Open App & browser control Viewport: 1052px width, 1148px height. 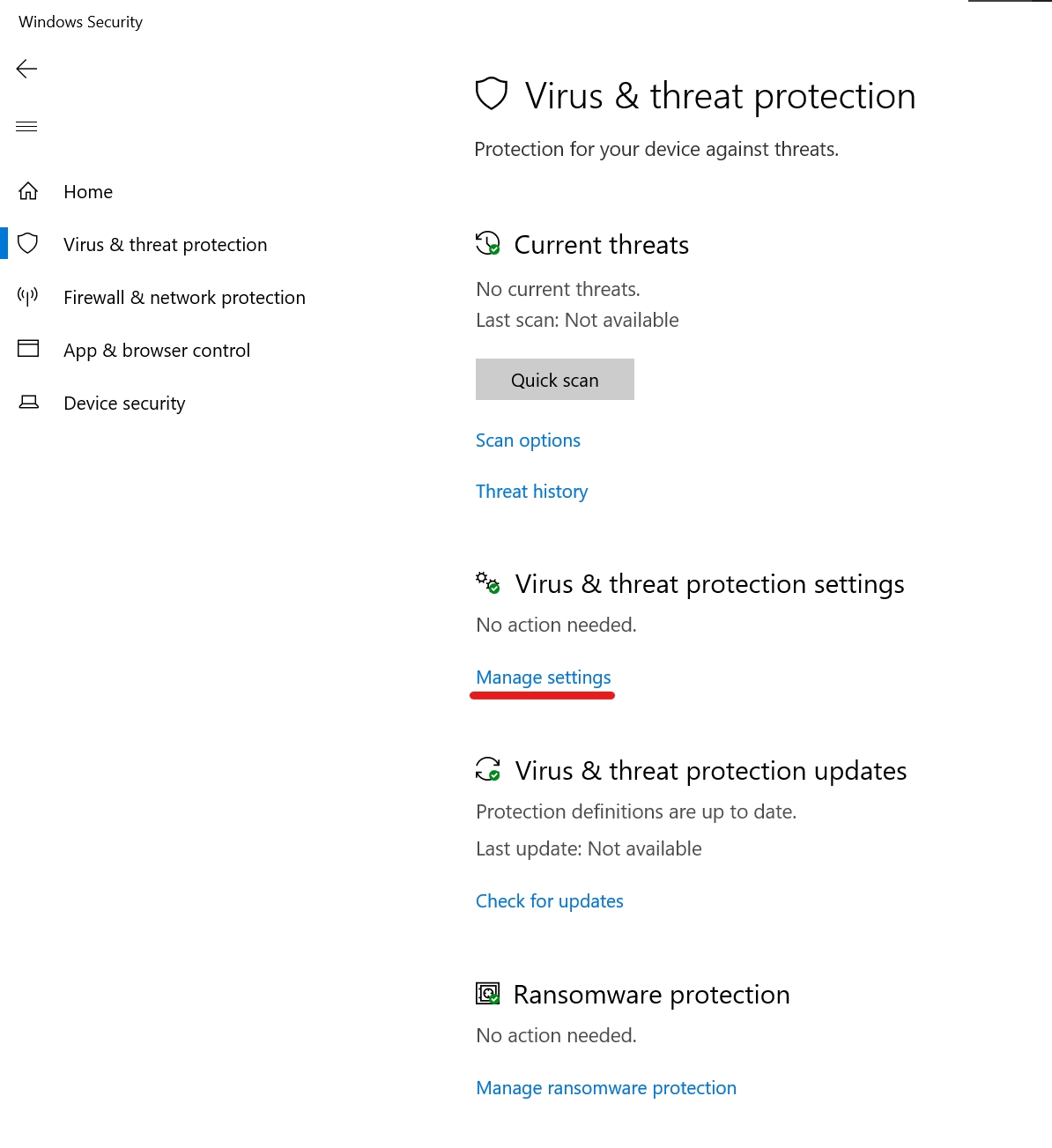pyautogui.click(x=157, y=351)
